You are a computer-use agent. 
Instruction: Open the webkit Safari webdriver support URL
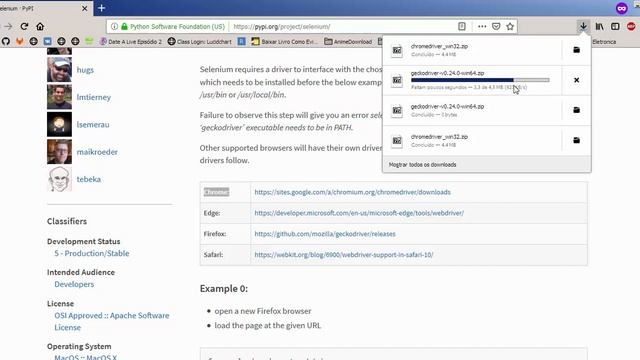point(344,255)
